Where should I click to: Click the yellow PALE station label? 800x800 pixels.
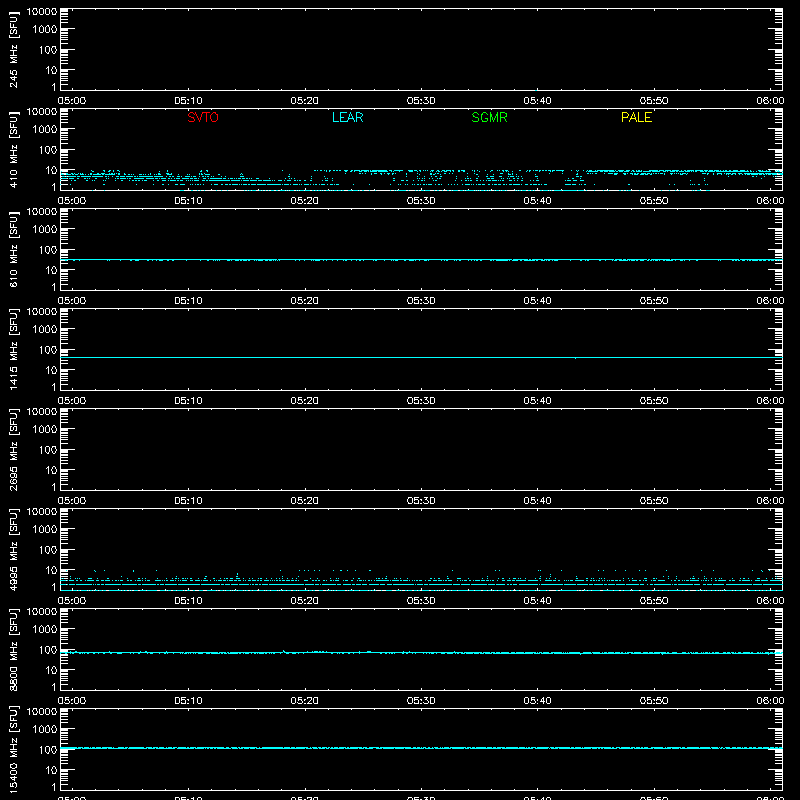click(636, 117)
